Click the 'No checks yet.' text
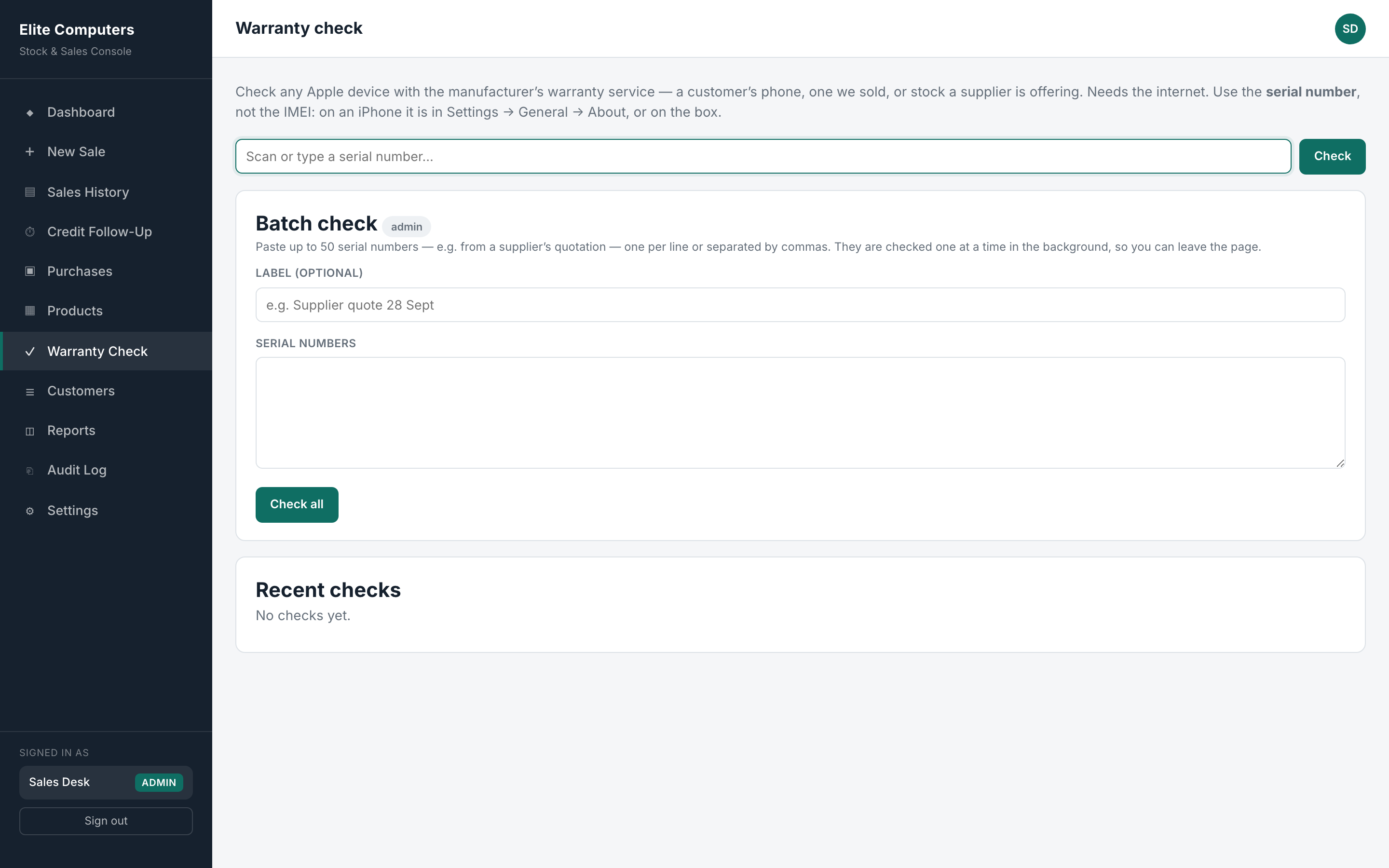 click(303, 615)
